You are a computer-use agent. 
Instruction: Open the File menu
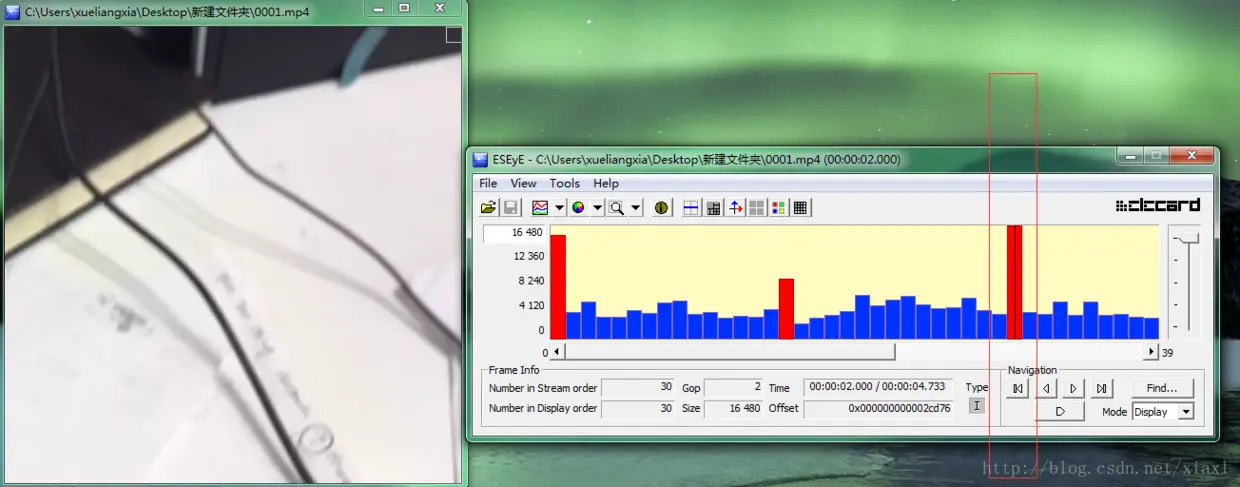point(488,183)
